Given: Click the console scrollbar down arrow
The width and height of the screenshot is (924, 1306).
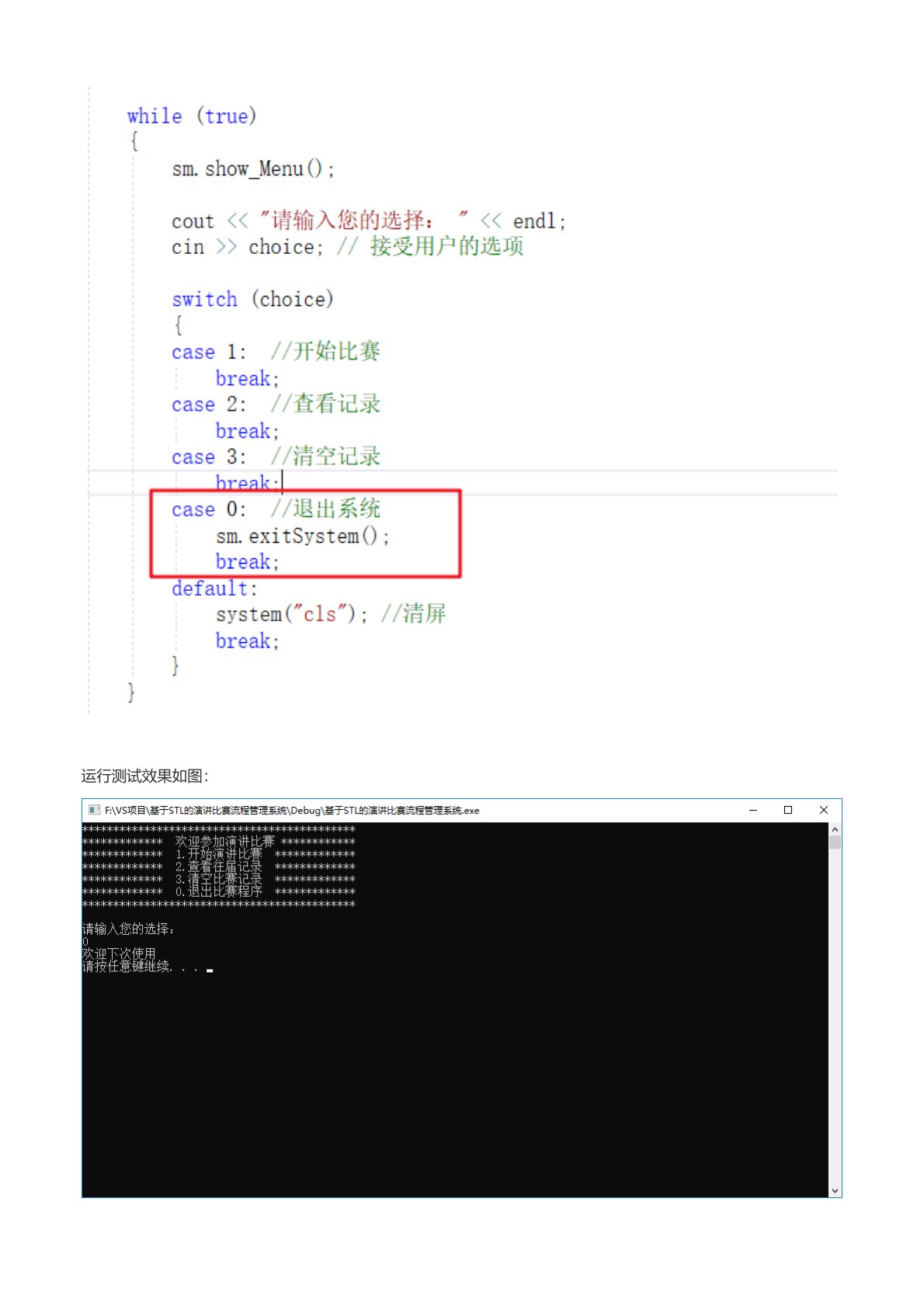Looking at the screenshot, I should (835, 1190).
